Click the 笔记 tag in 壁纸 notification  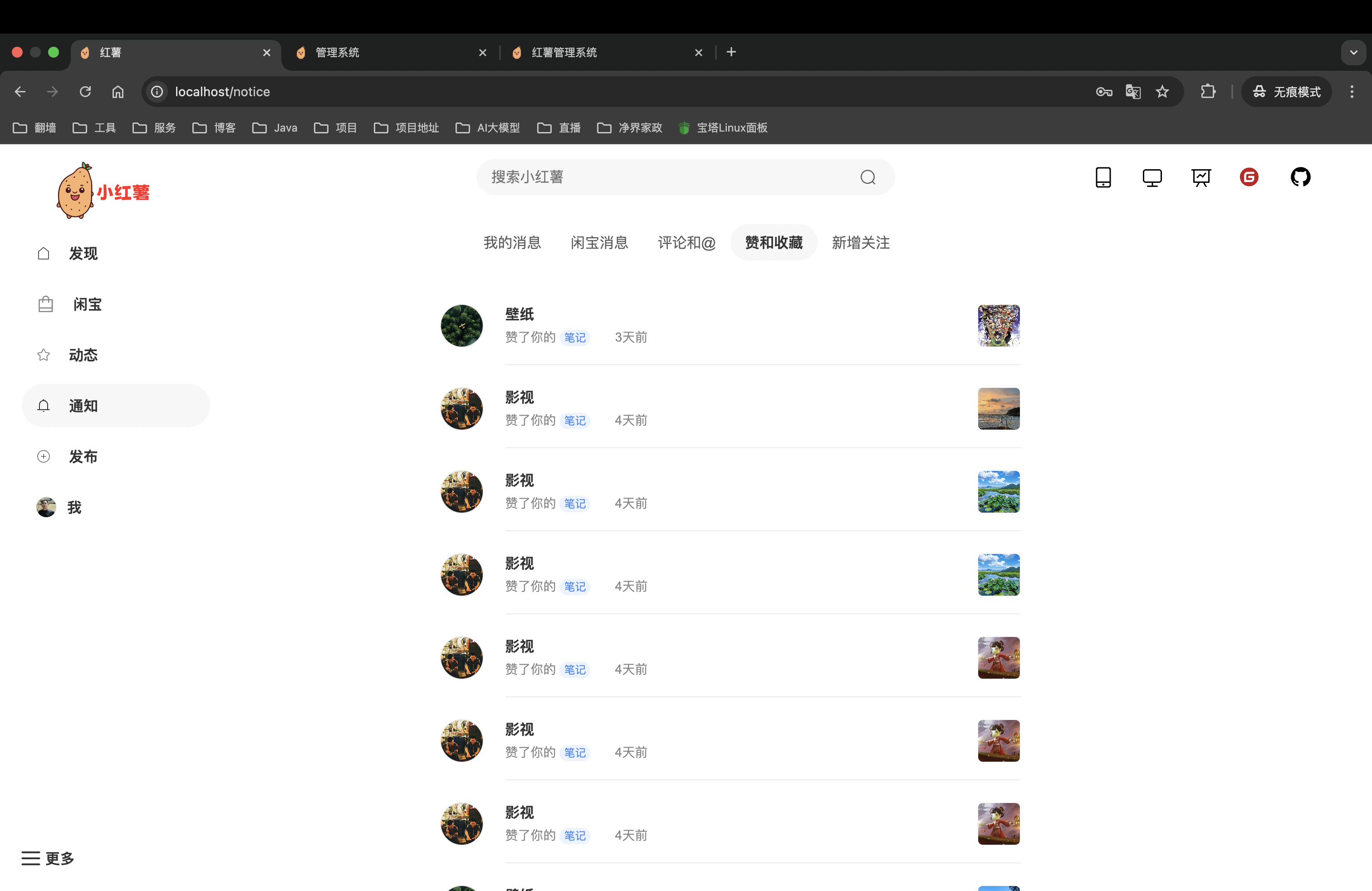pos(574,338)
